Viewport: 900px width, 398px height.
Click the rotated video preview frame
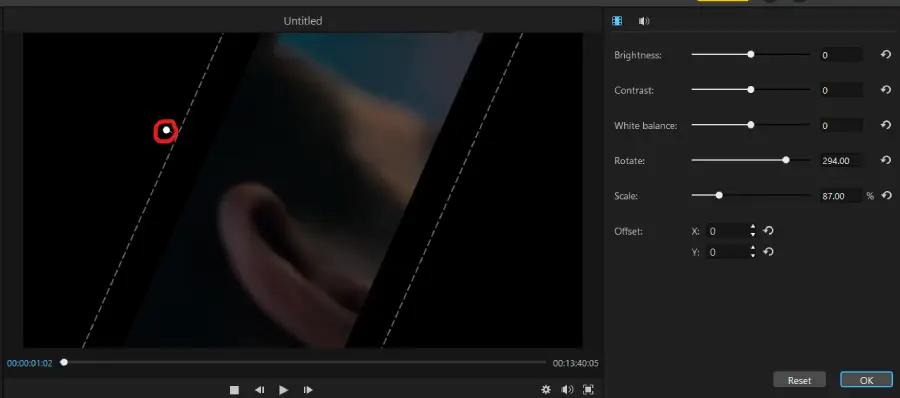click(302, 190)
